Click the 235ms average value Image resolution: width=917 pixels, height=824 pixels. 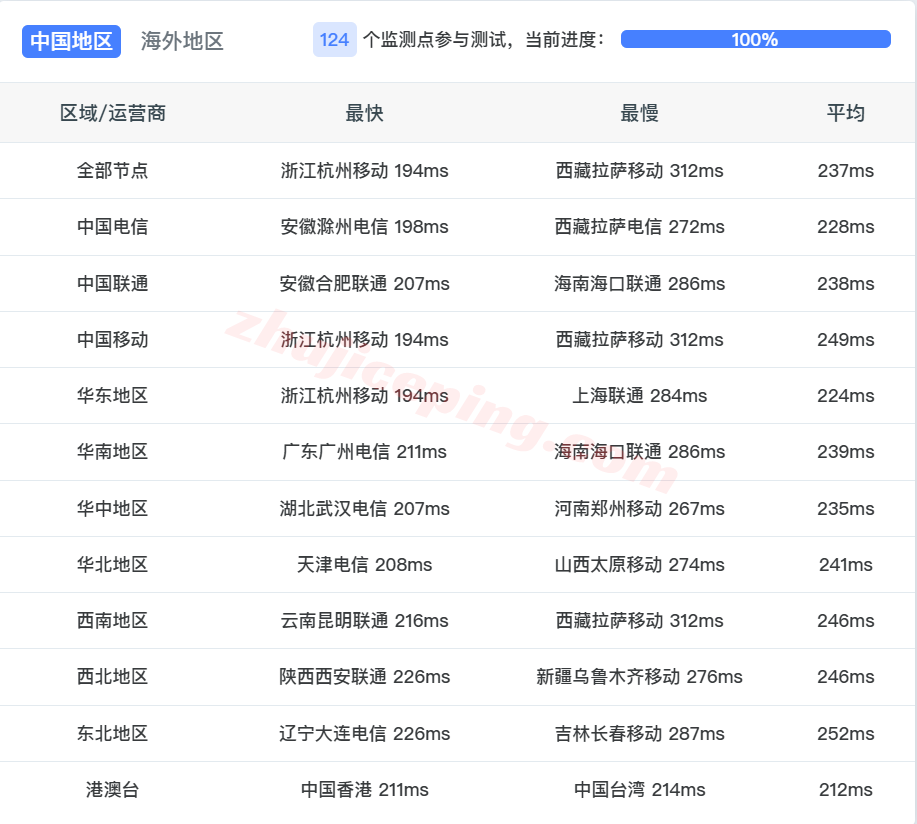[x=846, y=509]
